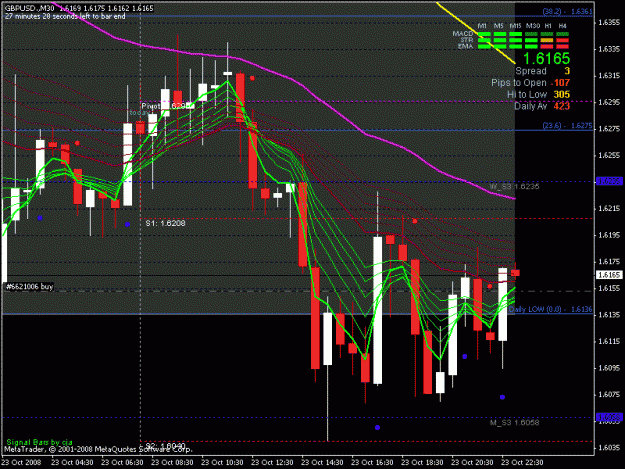The height and width of the screenshot is (469, 625).
Task: Click the H4 timeframe header in Signal Bars
Action: [x=562, y=26]
